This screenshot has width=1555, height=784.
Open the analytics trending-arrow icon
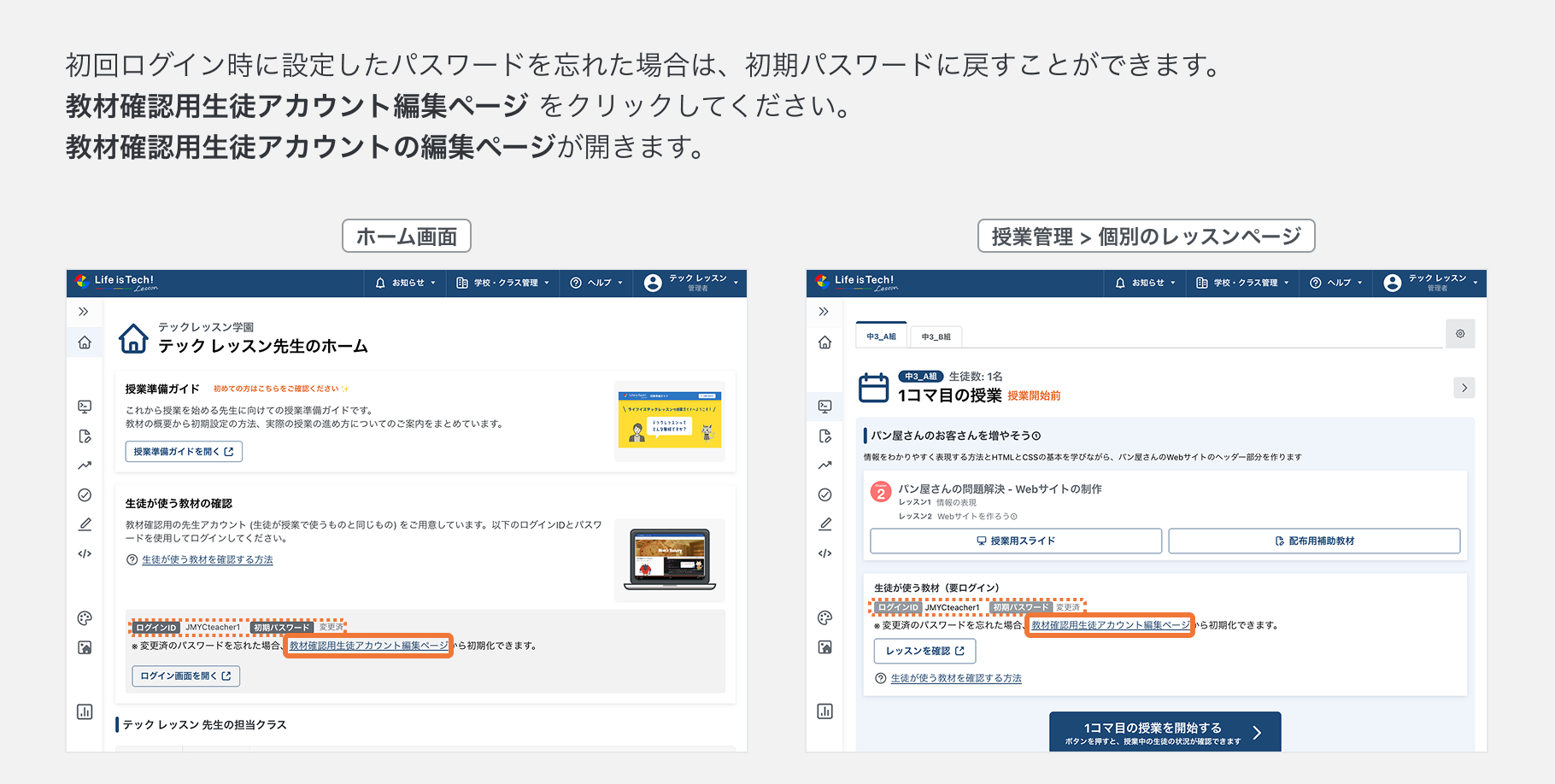85,465
